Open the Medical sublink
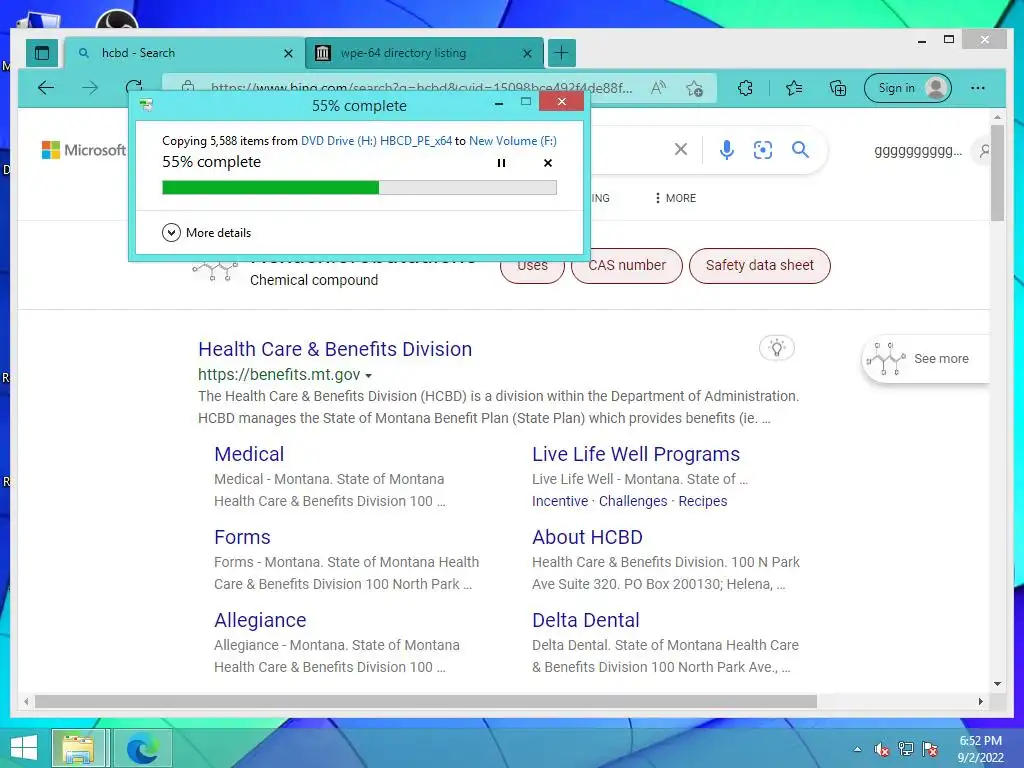This screenshot has width=1024, height=768. pyautogui.click(x=249, y=454)
